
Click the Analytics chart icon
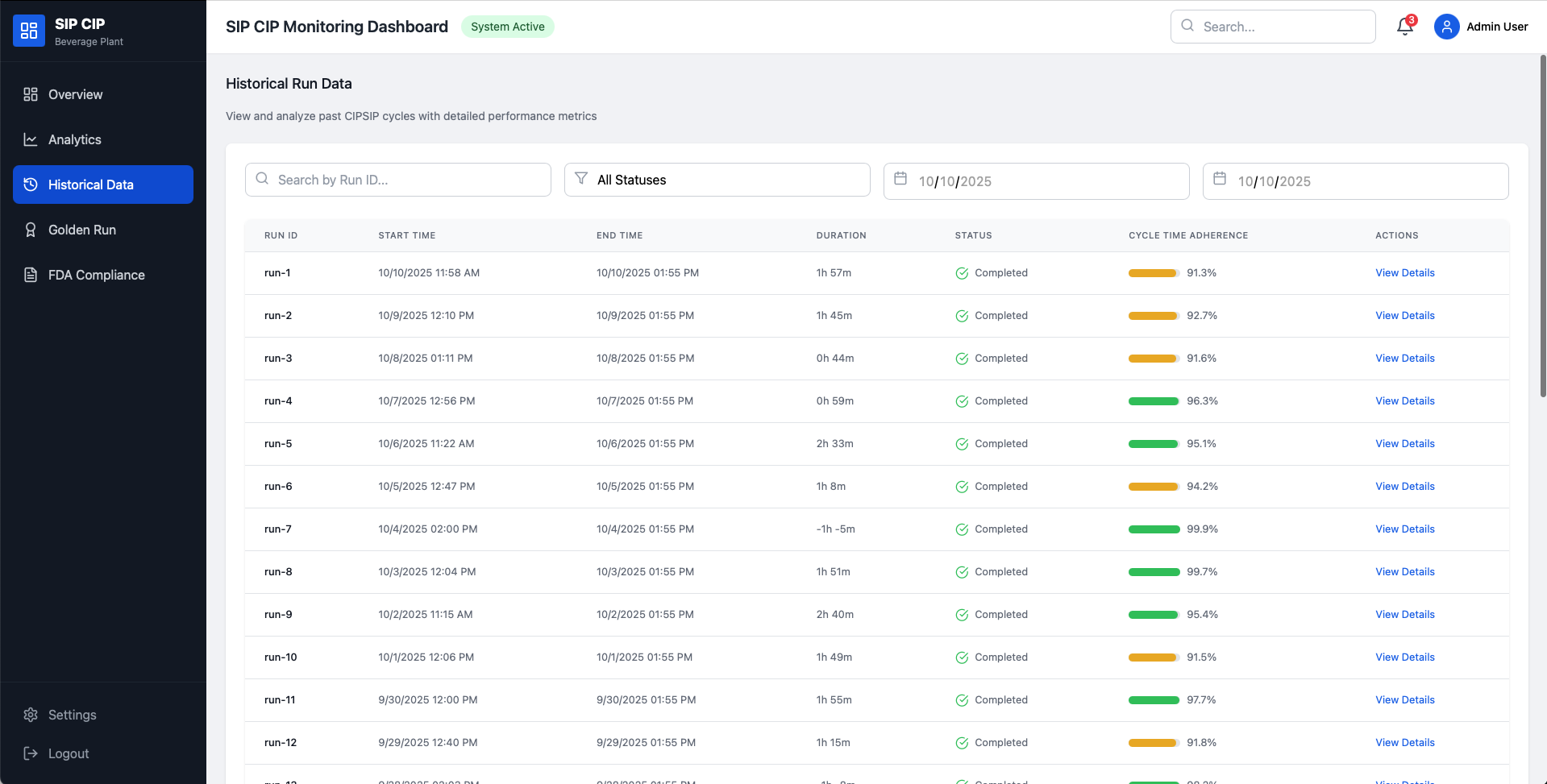[31, 139]
